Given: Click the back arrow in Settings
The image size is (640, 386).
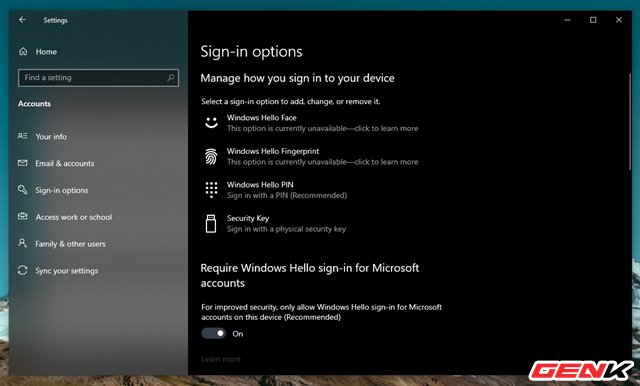Looking at the screenshot, I should (x=22, y=20).
